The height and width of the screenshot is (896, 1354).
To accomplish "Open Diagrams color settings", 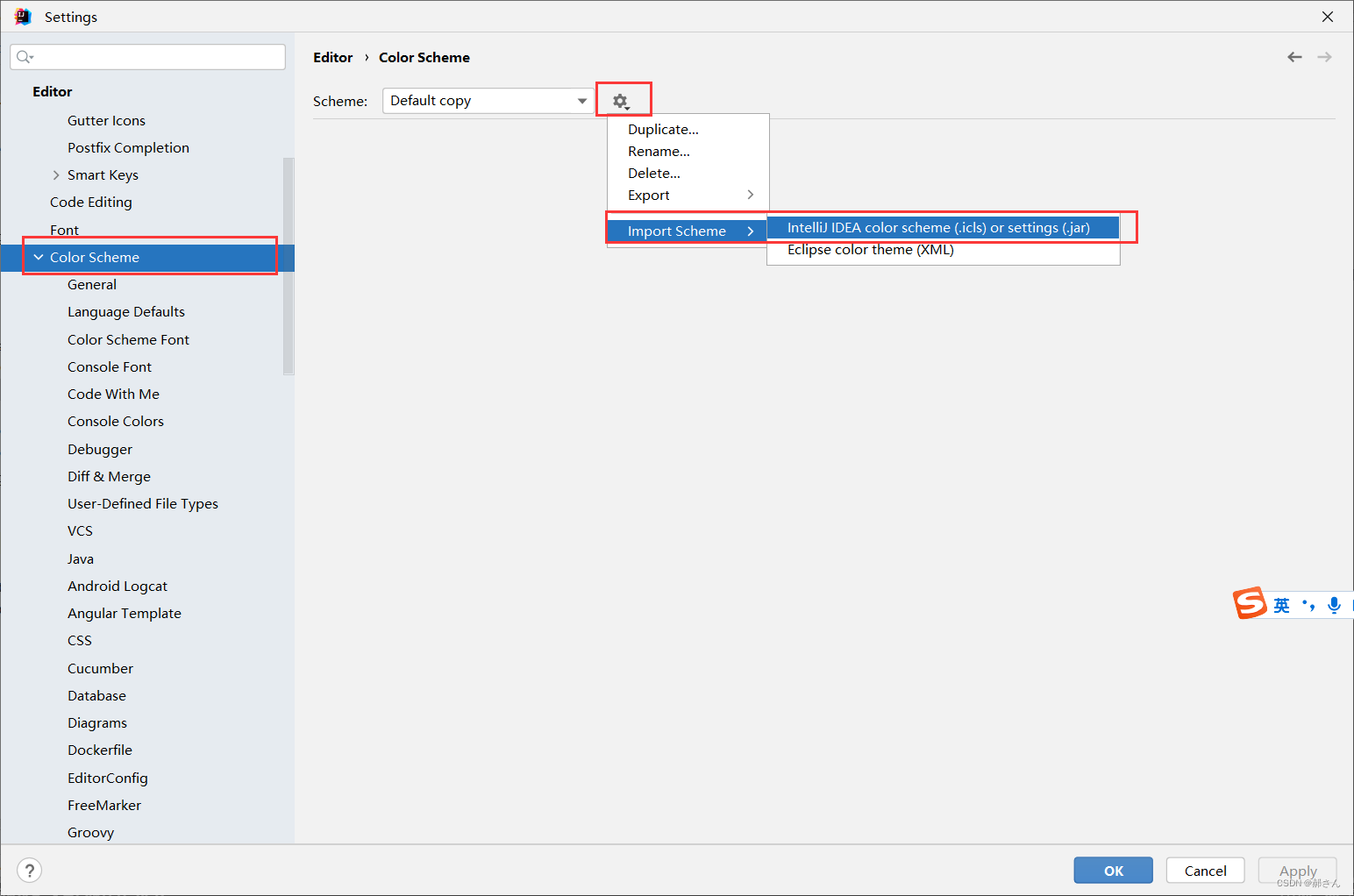I will coord(97,722).
